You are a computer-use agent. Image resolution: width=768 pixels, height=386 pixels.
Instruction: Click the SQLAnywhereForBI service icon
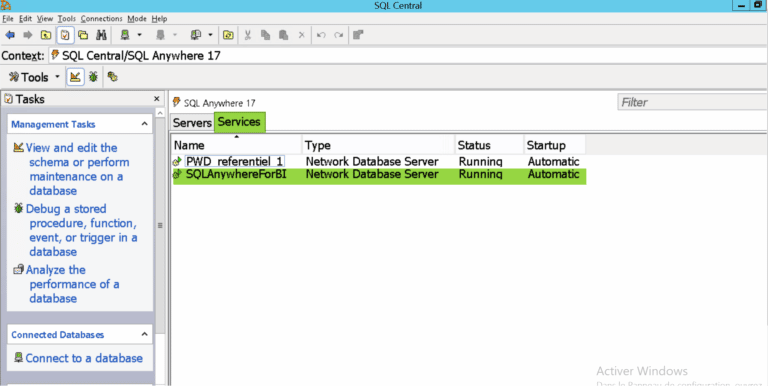click(x=177, y=174)
